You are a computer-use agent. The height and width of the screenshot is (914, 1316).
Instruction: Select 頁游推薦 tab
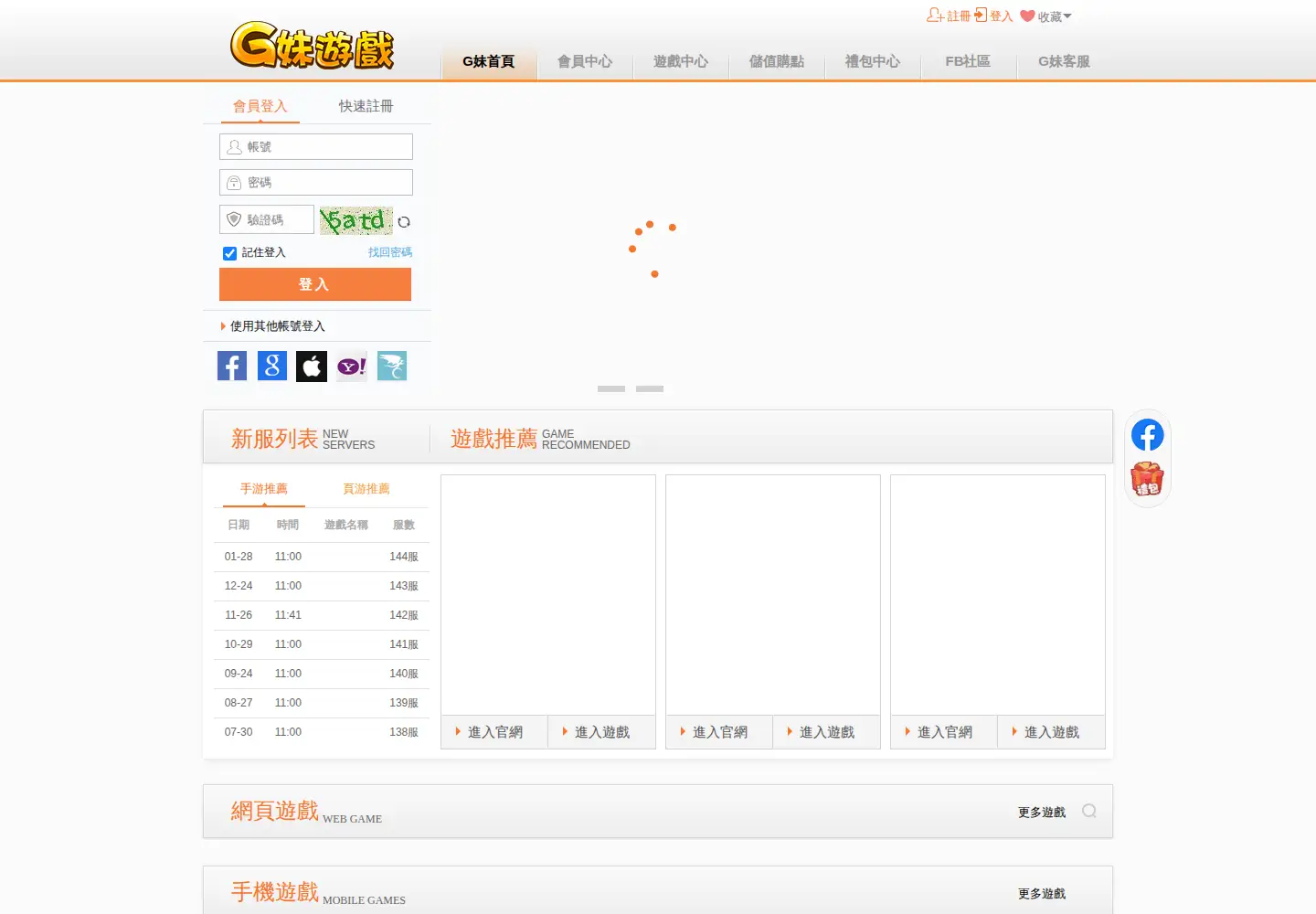366,489
